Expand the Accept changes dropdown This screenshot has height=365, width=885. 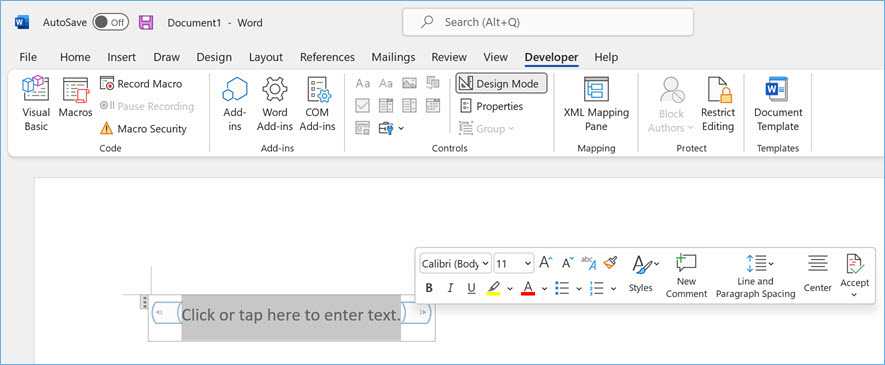pos(855,295)
